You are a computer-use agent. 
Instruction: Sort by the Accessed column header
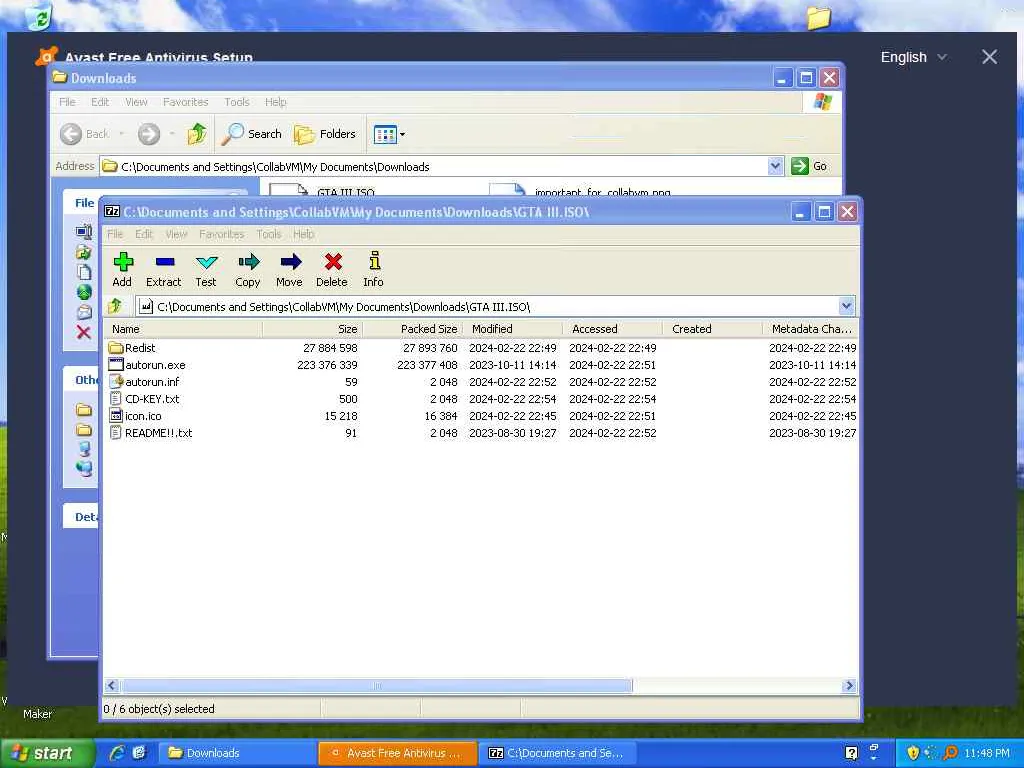pos(613,328)
